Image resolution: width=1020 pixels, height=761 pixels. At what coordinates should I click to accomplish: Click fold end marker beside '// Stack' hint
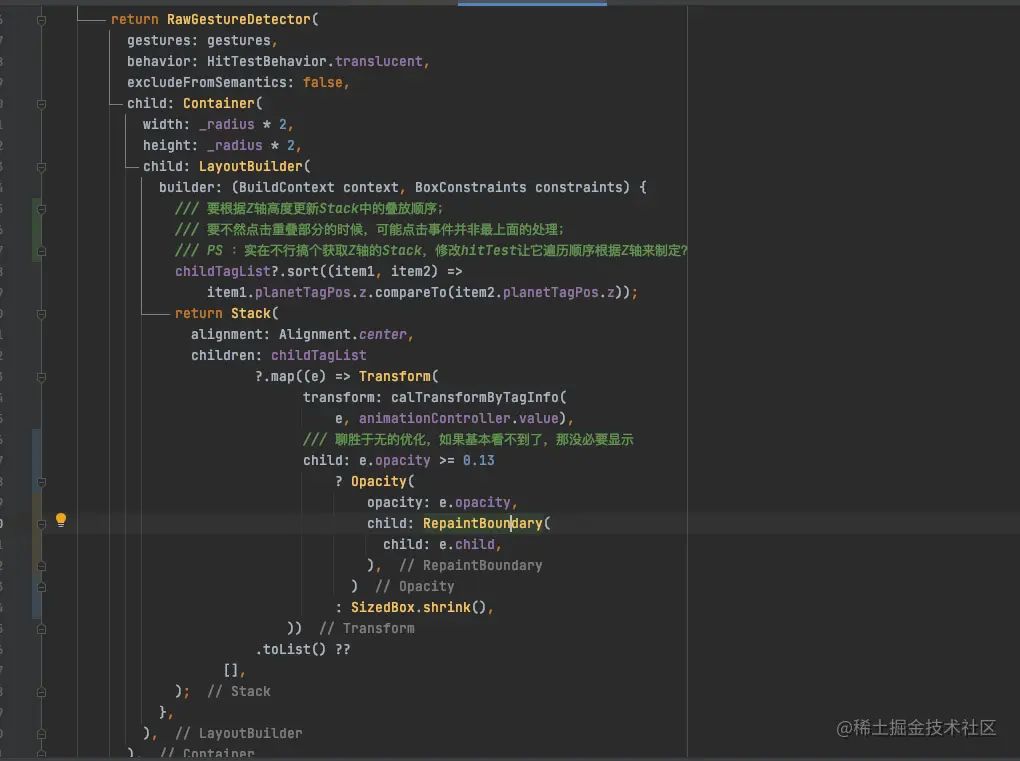42,692
